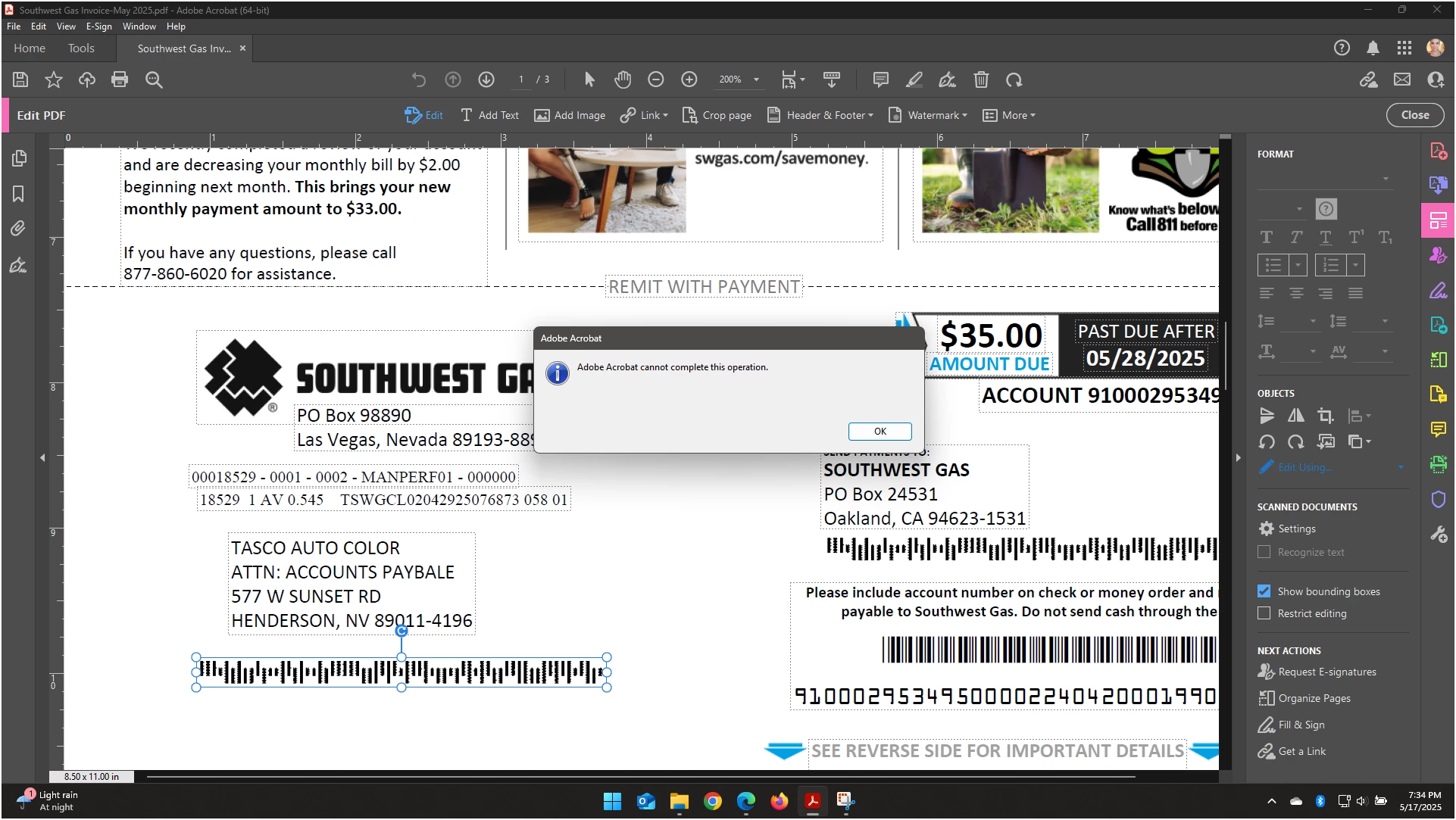
Task: Check Recognize text option
Action: 1264,552
